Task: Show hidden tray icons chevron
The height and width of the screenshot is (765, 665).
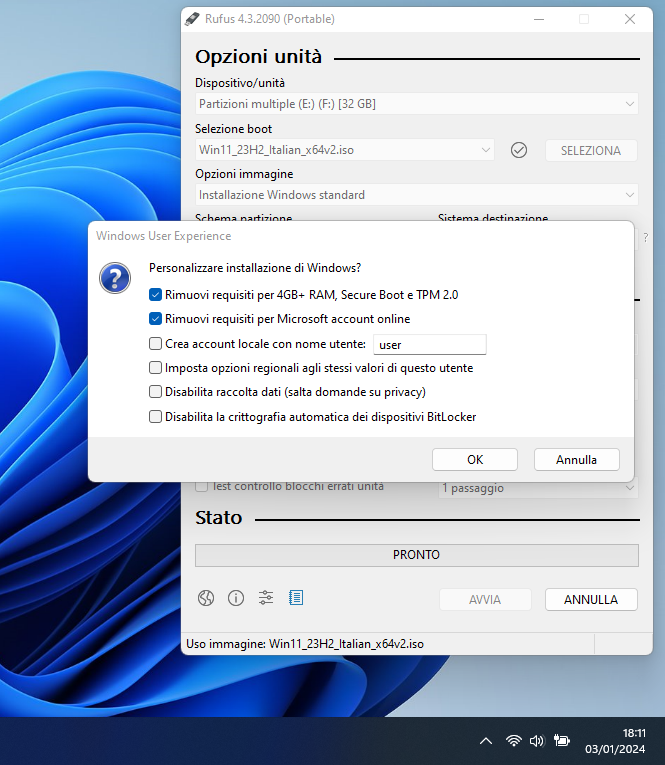Action: [x=486, y=741]
